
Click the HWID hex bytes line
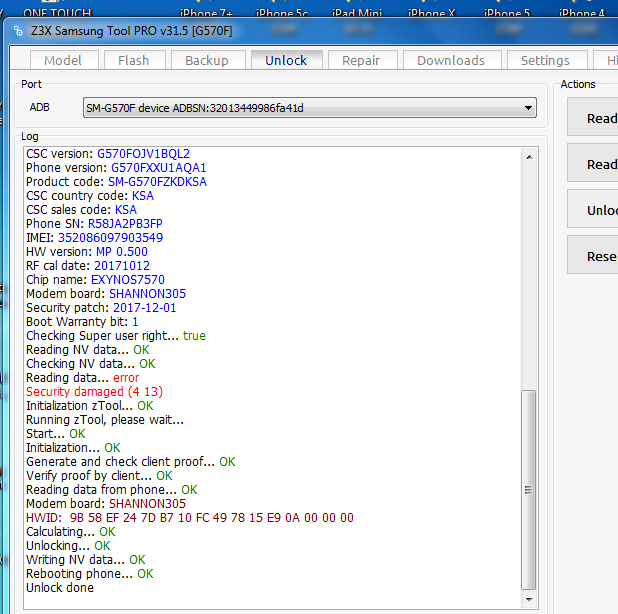[x=190, y=518]
